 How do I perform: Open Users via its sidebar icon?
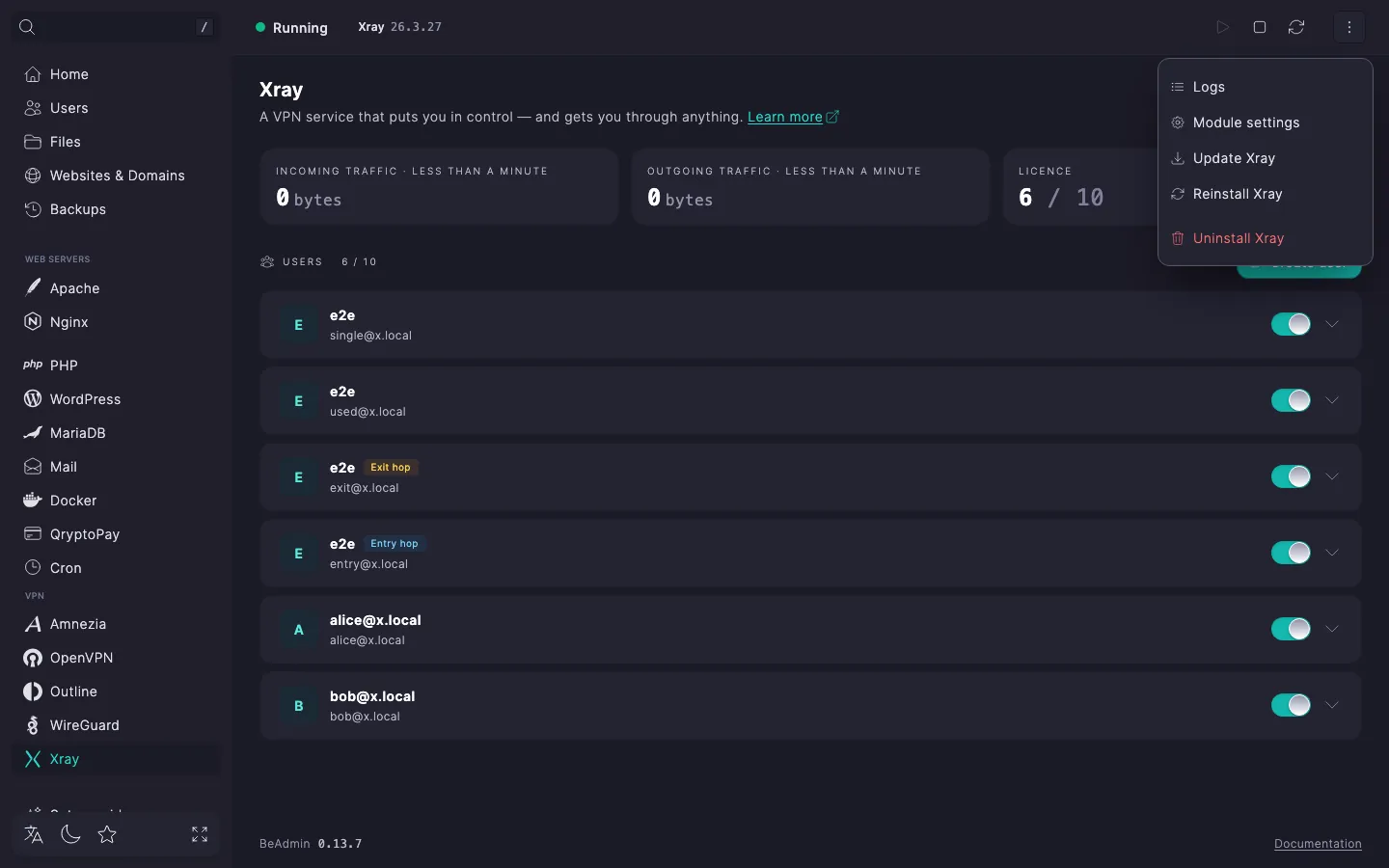coord(33,108)
